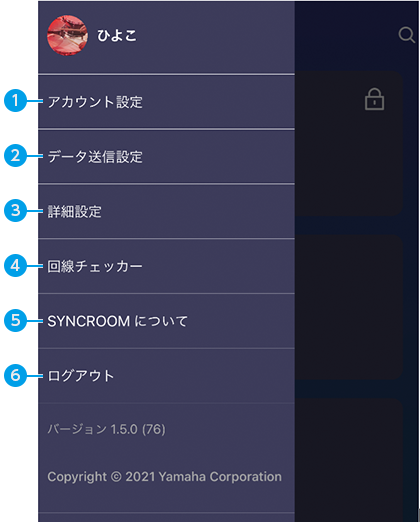Image resolution: width=420 pixels, height=522 pixels.
Task: Click the second dimmed room card
Action: click(348, 307)
